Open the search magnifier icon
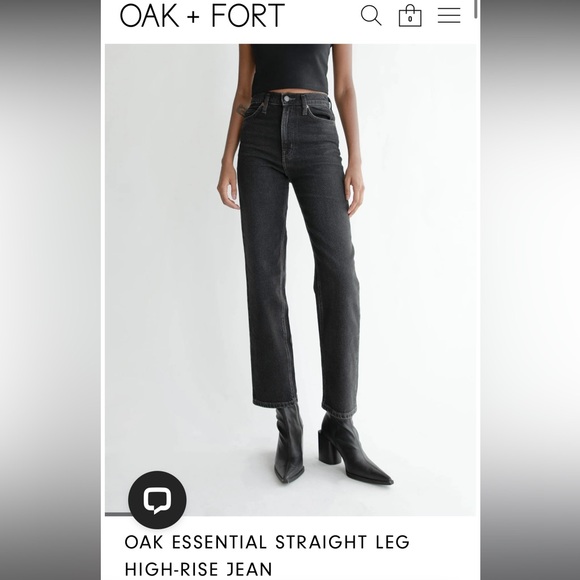 pos(371,16)
